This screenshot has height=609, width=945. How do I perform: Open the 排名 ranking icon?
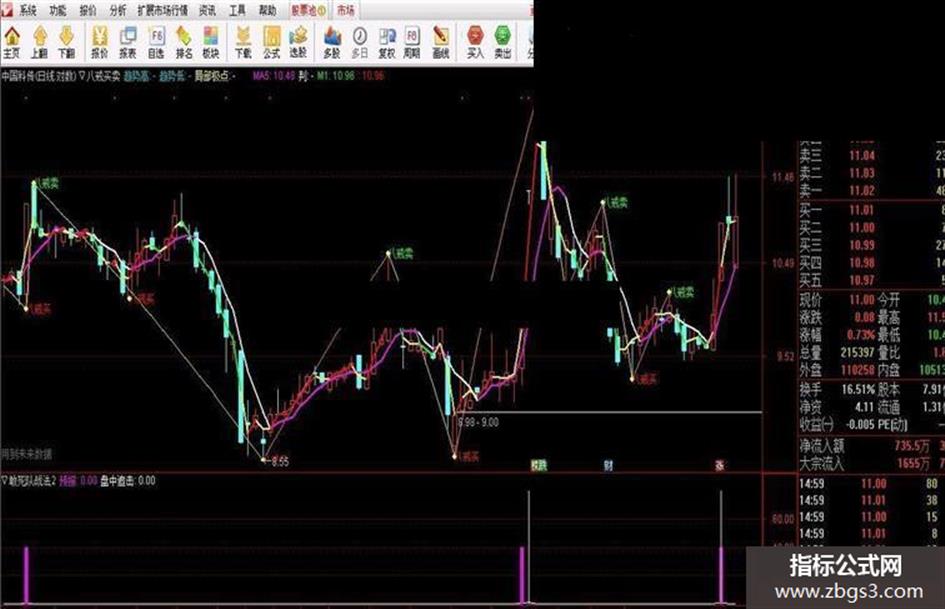tap(184, 43)
